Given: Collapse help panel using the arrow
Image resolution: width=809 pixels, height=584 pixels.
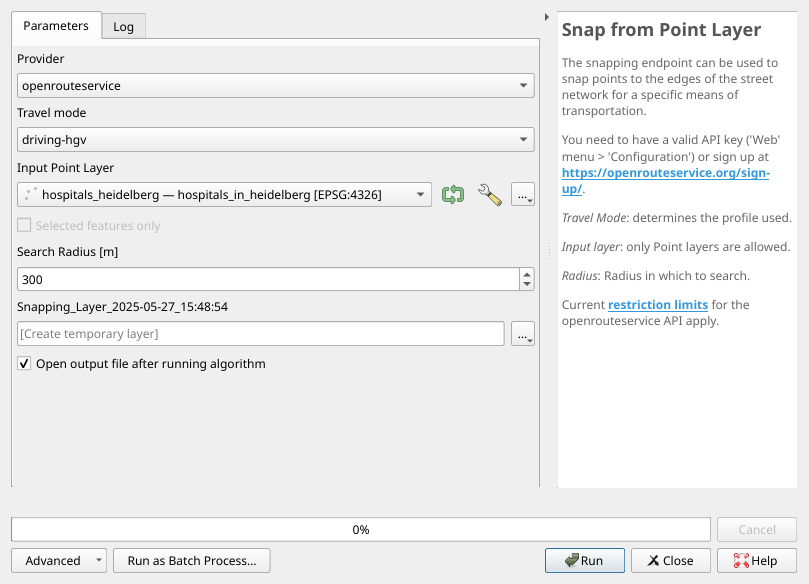Looking at the screenshot, I should [546, 17].
